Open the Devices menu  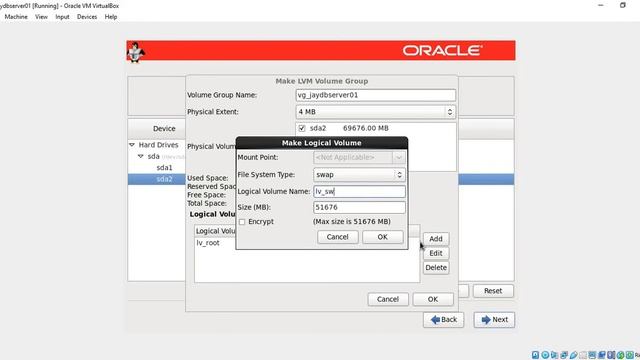click(x=87, y=17)
